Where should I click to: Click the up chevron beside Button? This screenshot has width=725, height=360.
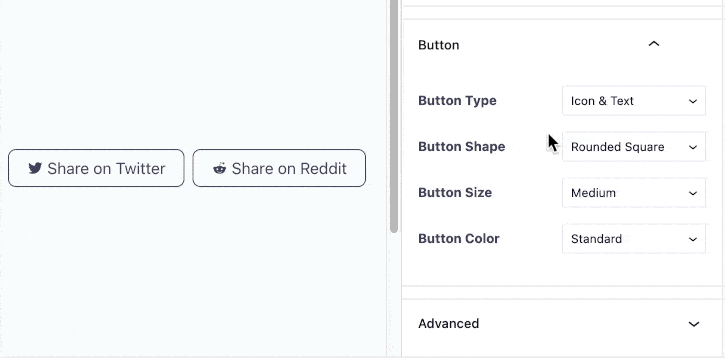[654, 44]
